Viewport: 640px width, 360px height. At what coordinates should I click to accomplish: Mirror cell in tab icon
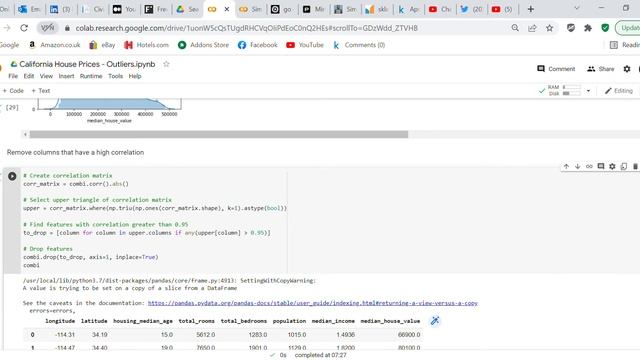[624, 167]
